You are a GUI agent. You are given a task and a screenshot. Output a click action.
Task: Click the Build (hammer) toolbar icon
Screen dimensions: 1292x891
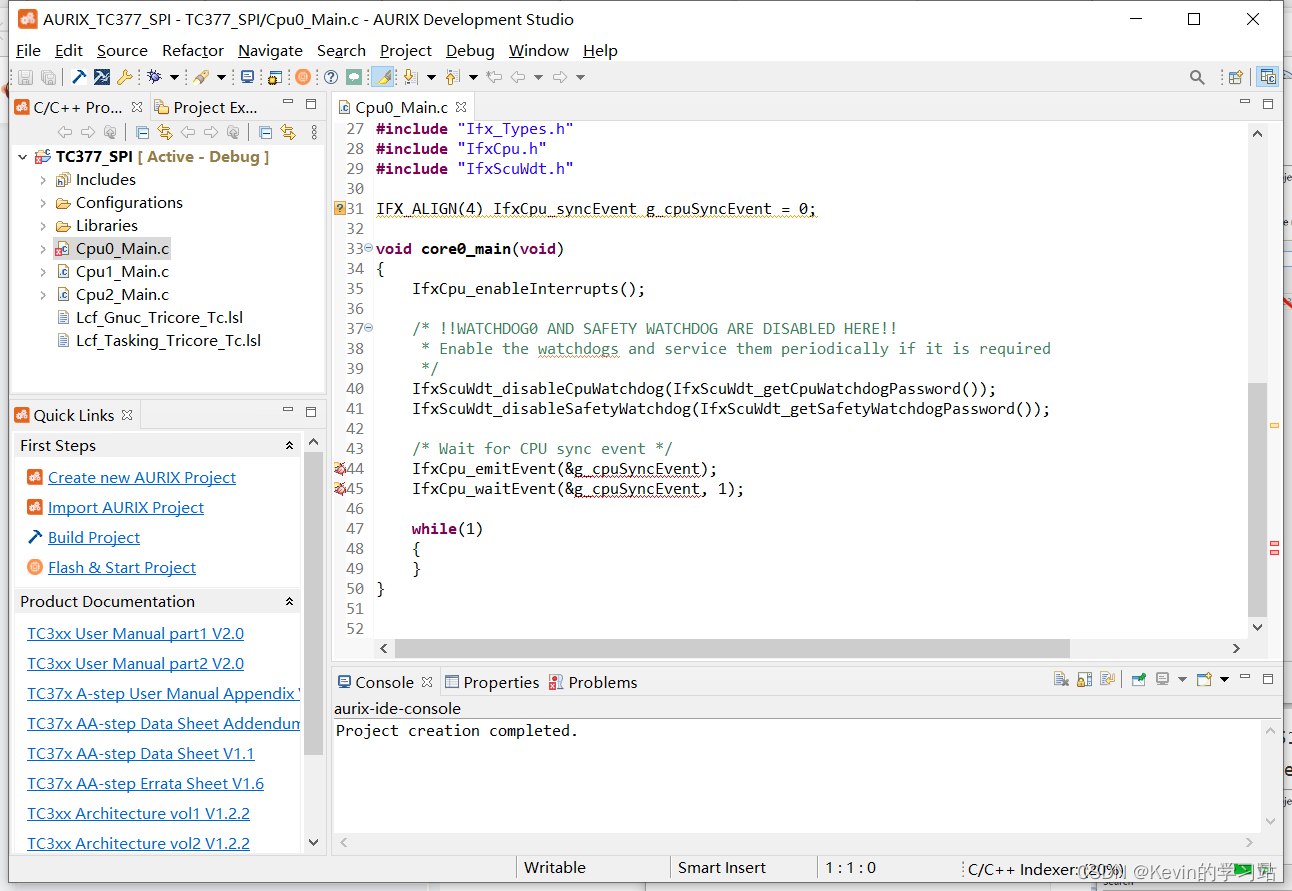tap(79, 77)
